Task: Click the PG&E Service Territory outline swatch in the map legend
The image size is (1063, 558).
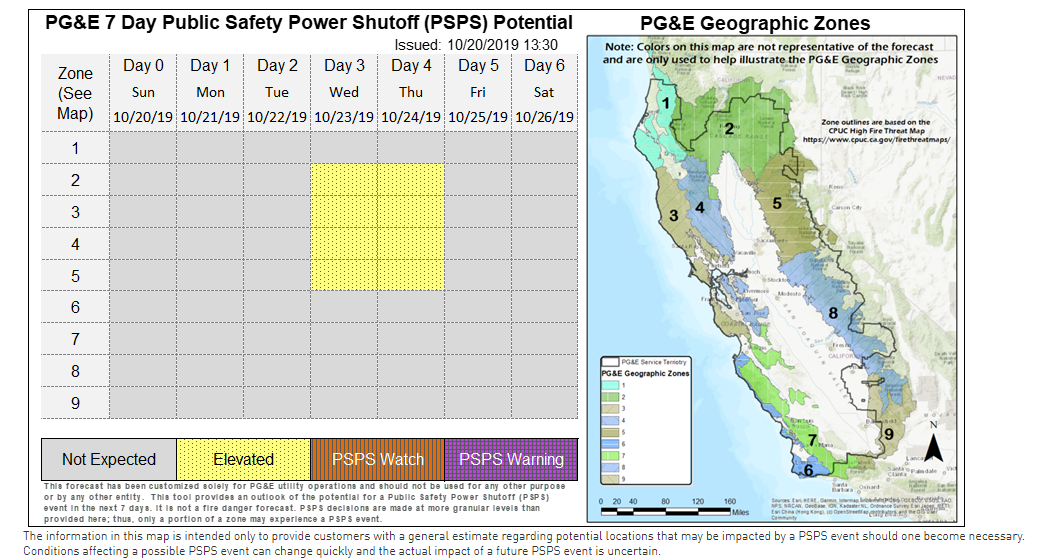Action: coord(611,363)
